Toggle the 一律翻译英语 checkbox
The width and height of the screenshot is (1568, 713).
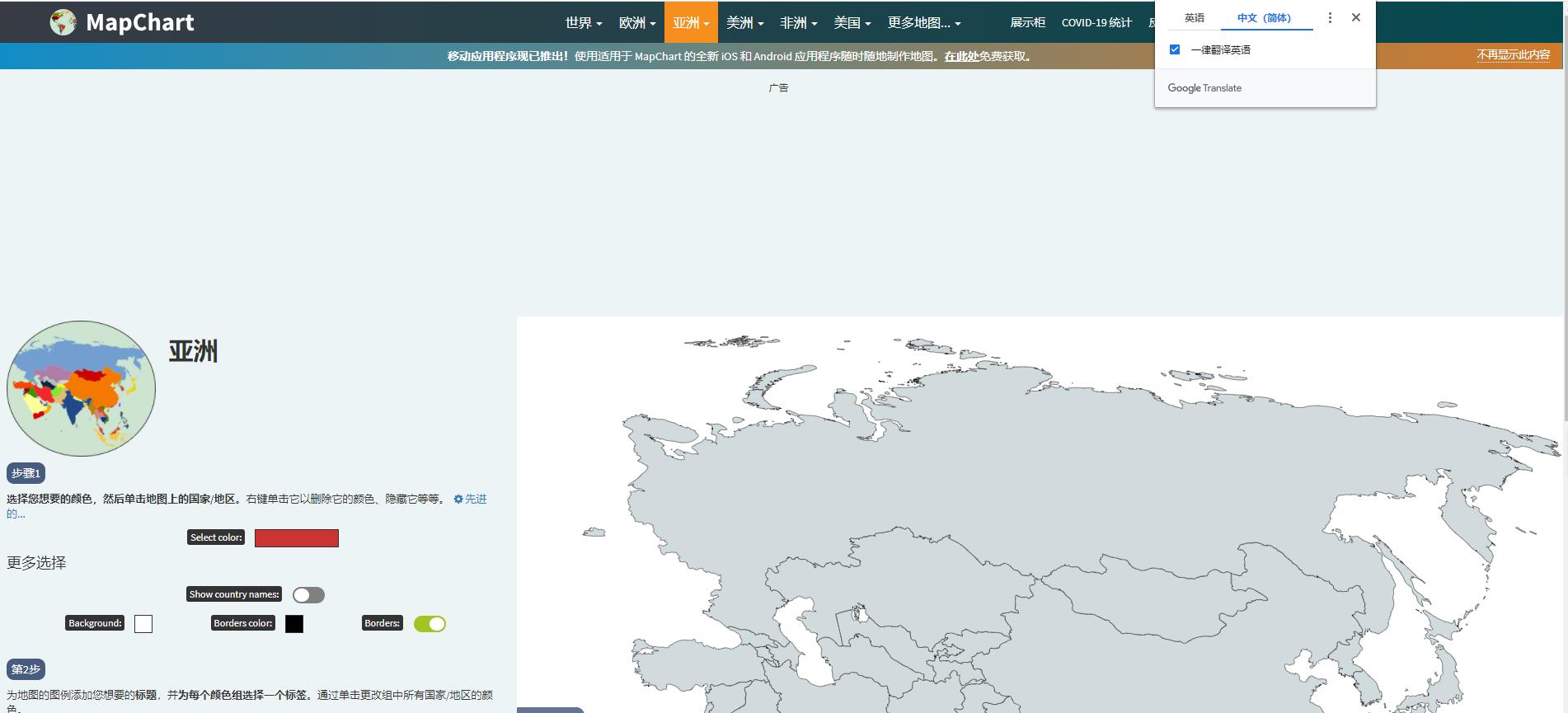click(1175, 49)
